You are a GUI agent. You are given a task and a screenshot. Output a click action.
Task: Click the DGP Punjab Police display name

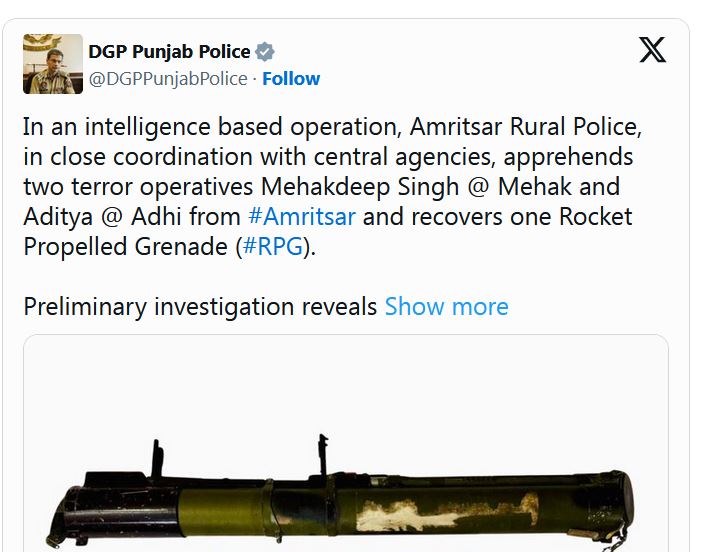(170, 52)
